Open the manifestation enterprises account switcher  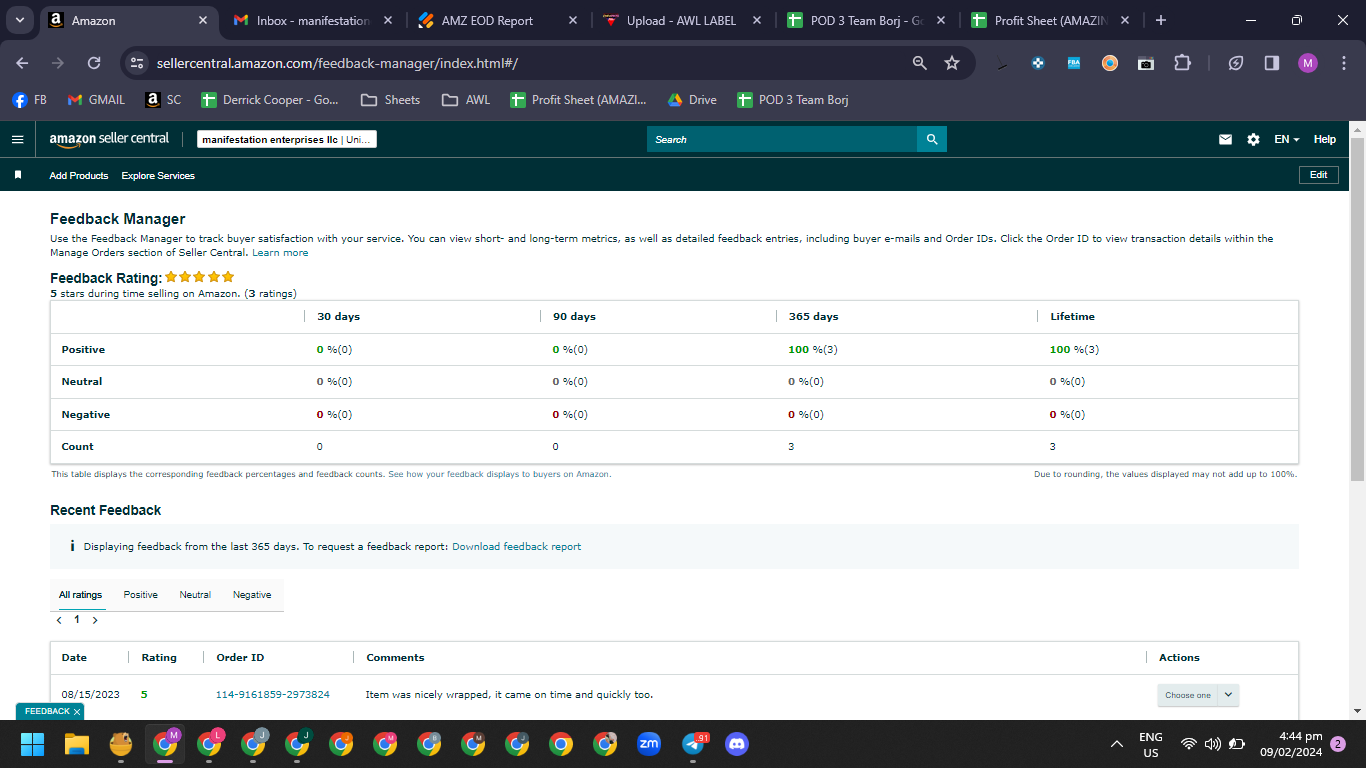(287, 140)
